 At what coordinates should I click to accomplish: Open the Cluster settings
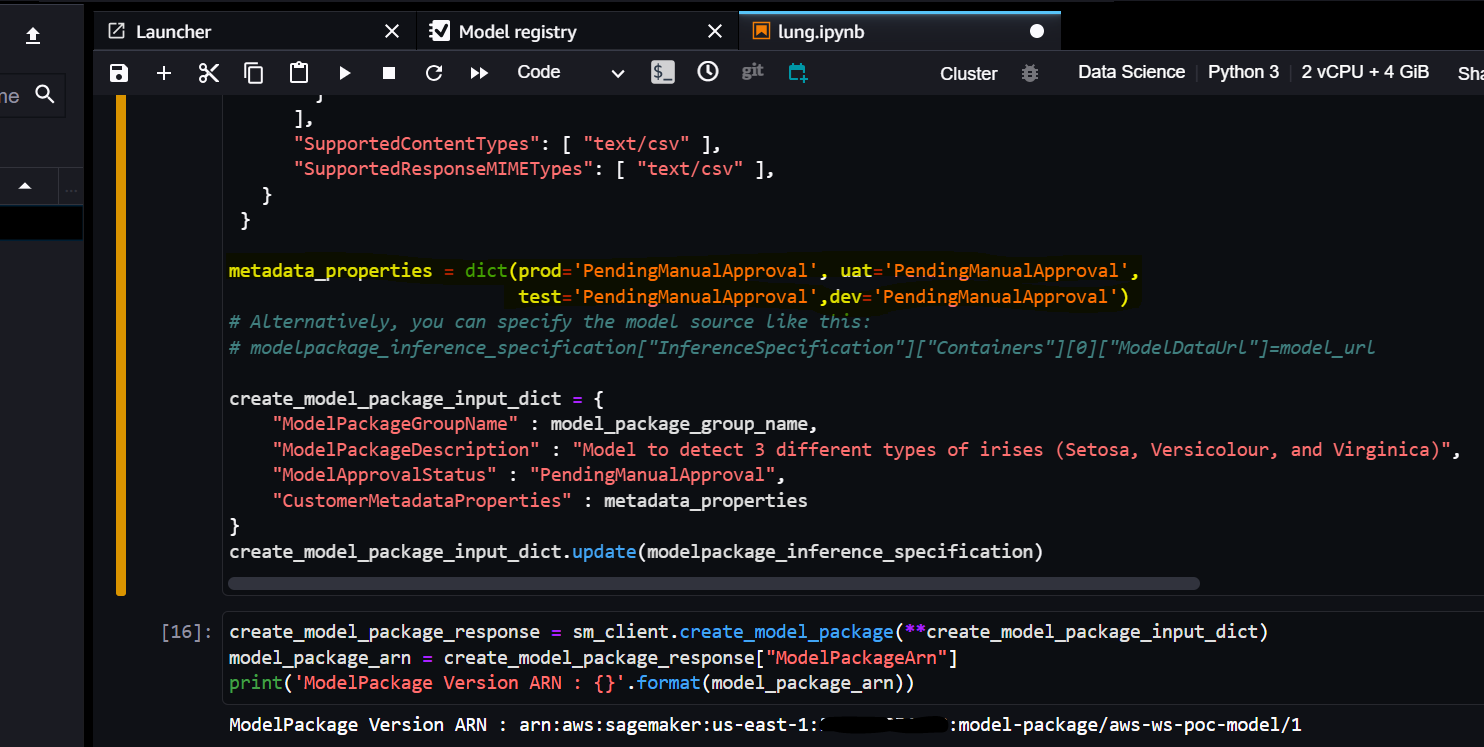click(968, 72)
